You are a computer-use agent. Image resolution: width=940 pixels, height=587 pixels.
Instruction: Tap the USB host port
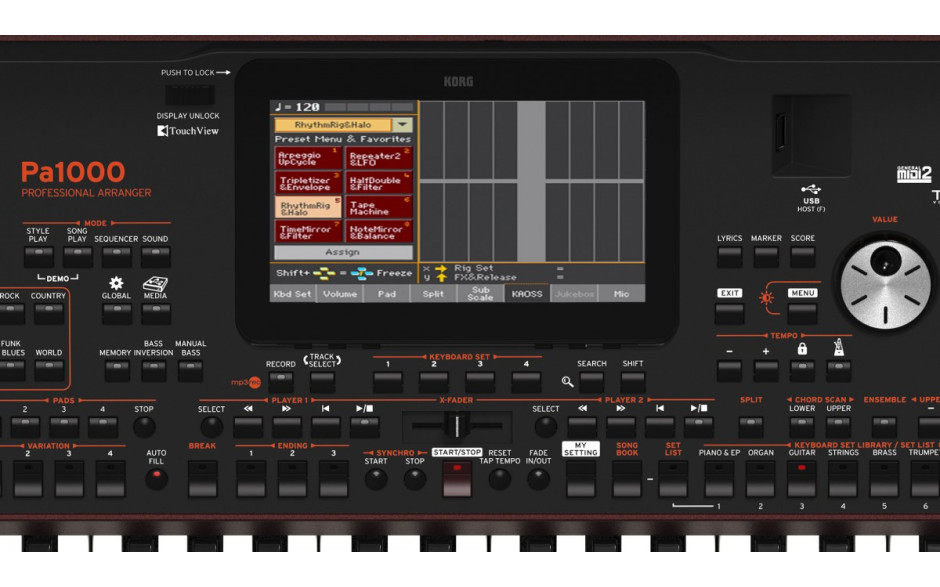point(781,132)
